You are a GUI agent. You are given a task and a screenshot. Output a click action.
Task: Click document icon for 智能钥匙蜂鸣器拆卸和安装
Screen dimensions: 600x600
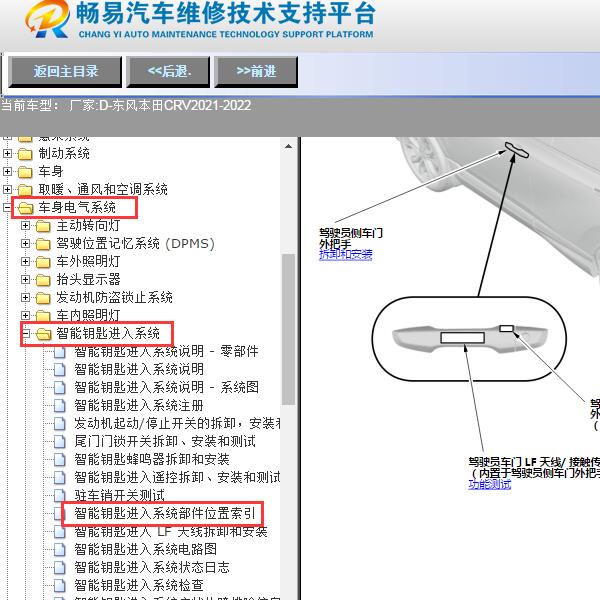point(60,459)
